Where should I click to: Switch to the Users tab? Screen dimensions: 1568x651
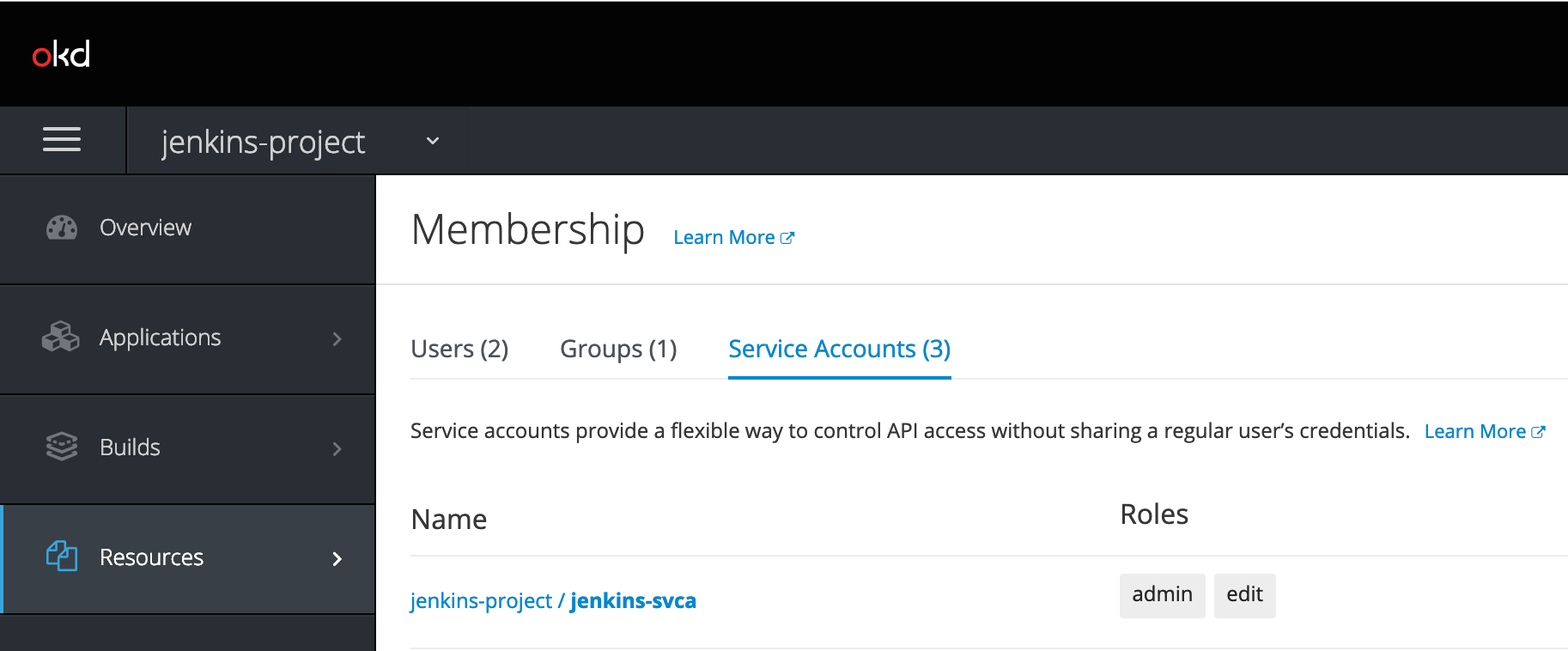(459, 349)
